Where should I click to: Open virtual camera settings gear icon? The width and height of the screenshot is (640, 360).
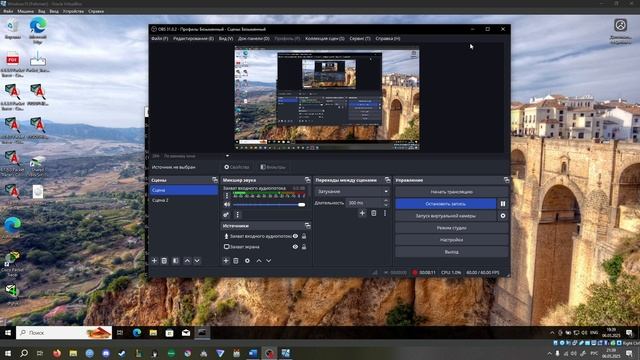503,216
